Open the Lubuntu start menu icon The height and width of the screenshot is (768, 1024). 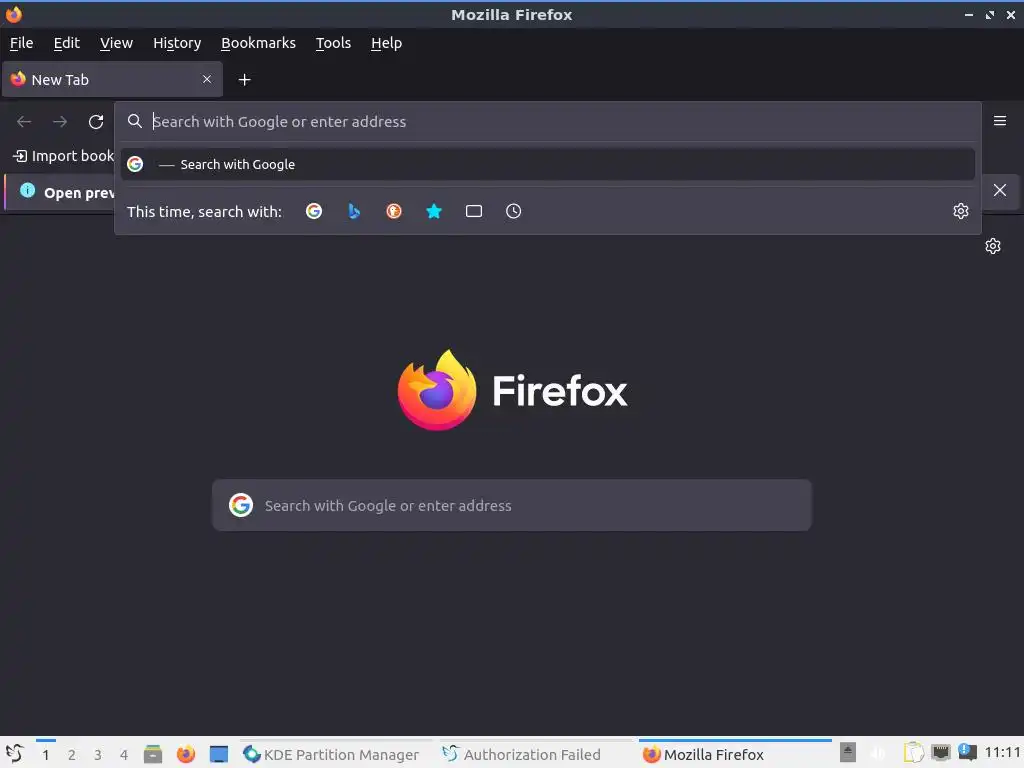(14, 754)
